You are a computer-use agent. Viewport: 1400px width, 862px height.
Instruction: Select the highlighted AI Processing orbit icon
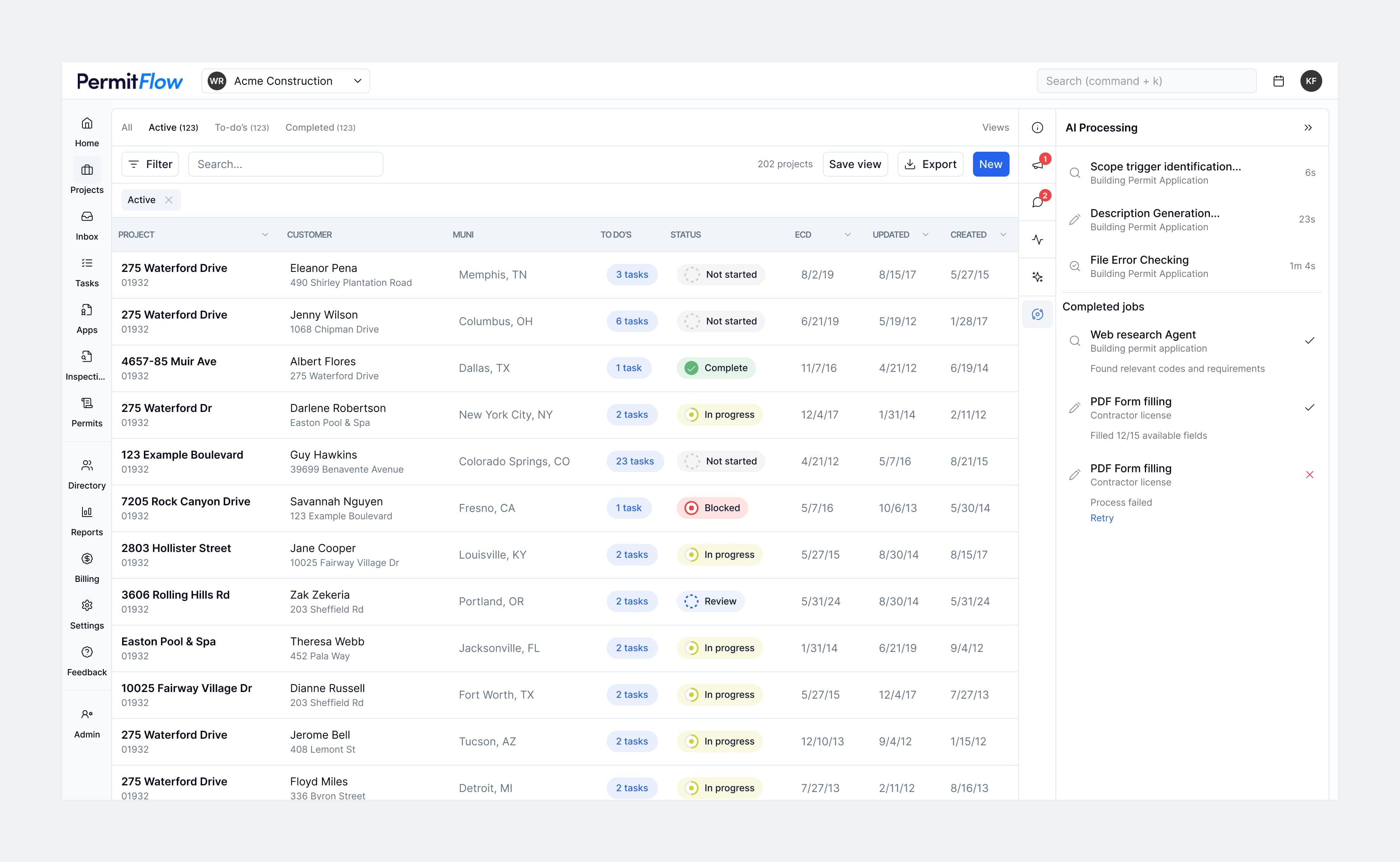1037,314
